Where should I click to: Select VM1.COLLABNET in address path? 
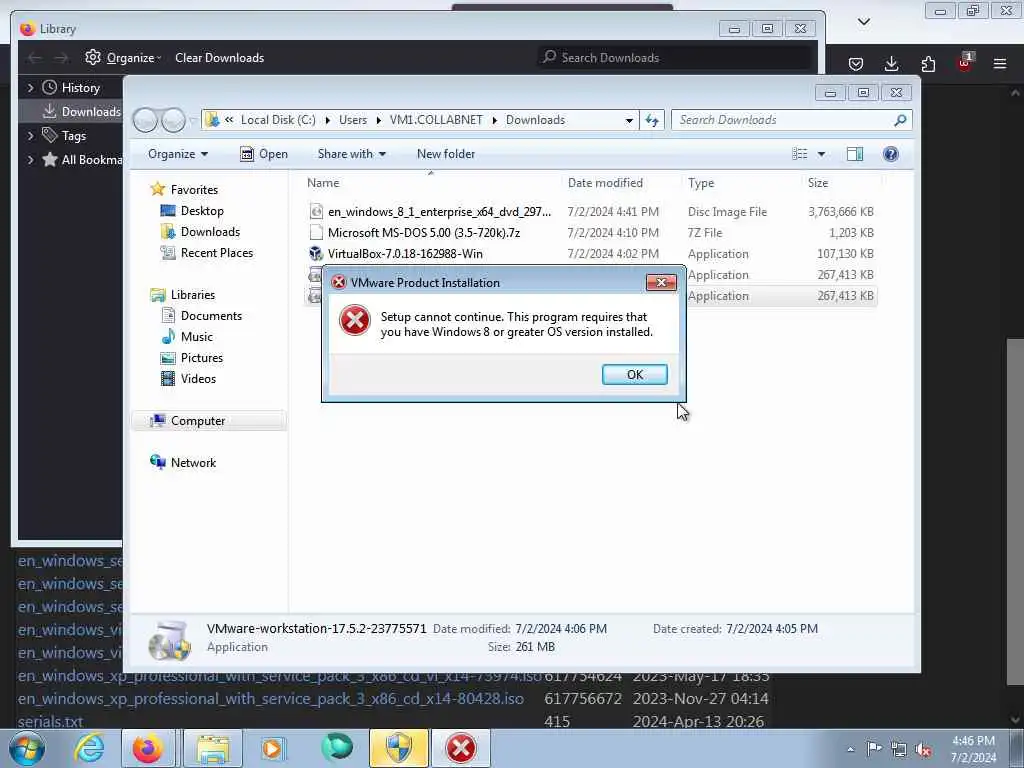436,120
